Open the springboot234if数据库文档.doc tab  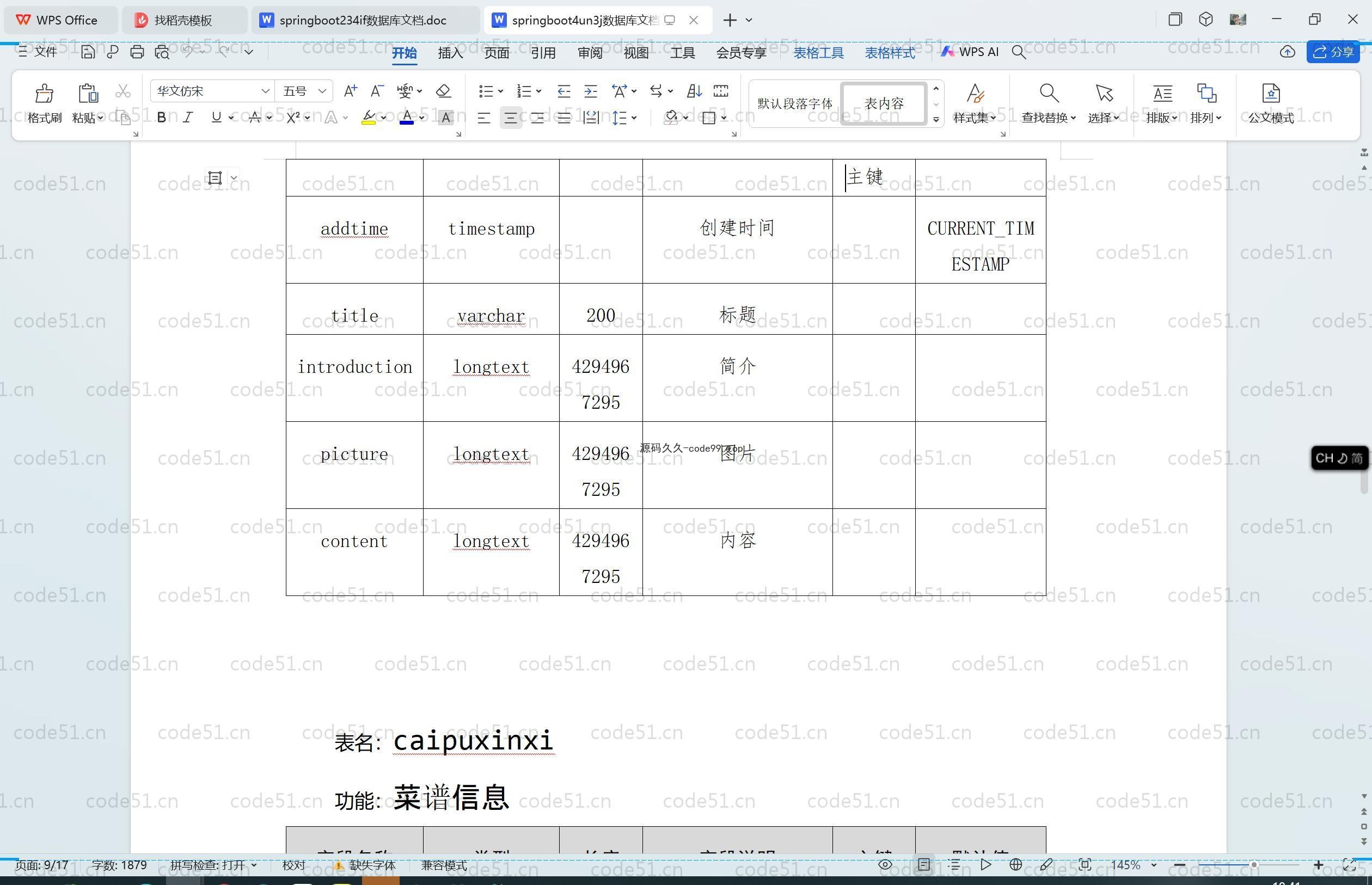(x=362, y=20)
